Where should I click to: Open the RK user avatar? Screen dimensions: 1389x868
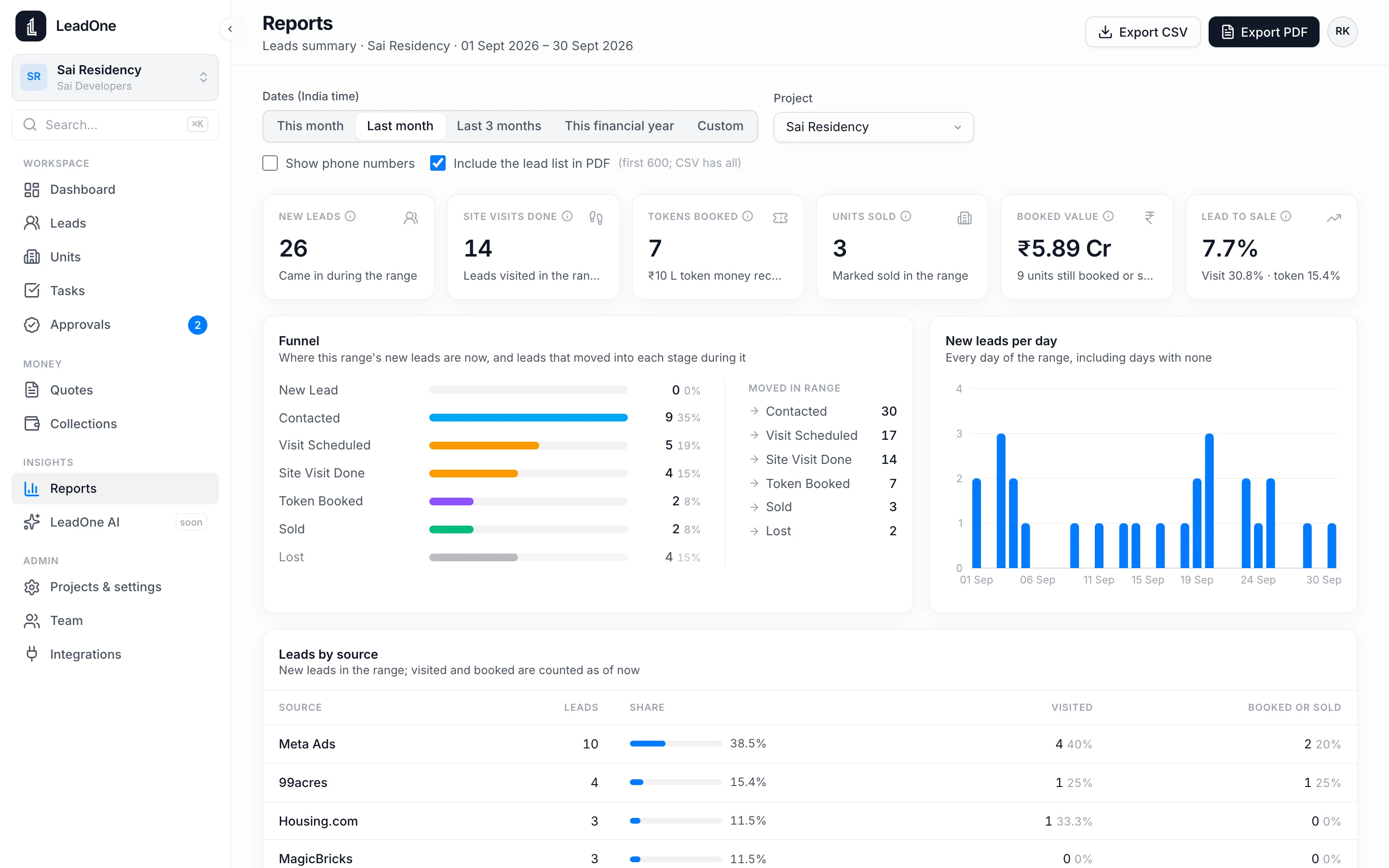click(1342, 31)
